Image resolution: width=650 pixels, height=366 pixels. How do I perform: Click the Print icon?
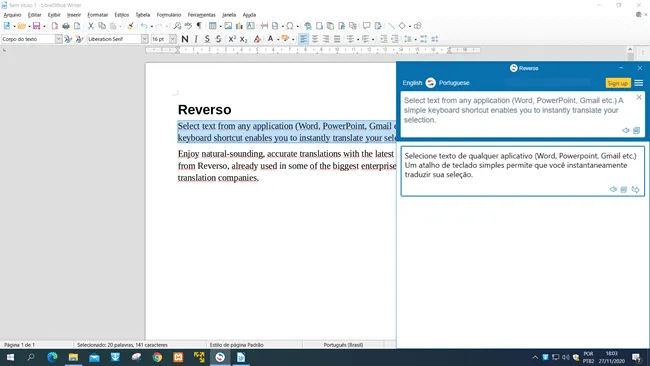click(x=66, y=26)
